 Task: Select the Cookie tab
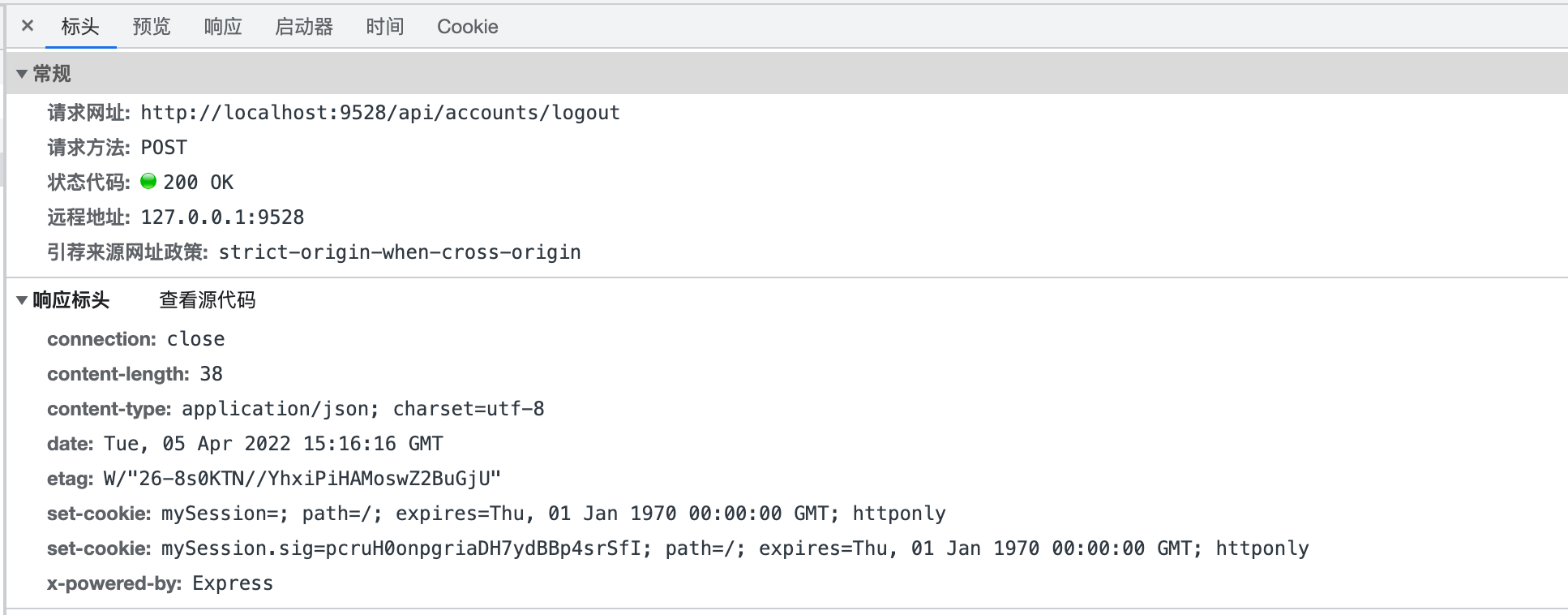coord(467,26)
